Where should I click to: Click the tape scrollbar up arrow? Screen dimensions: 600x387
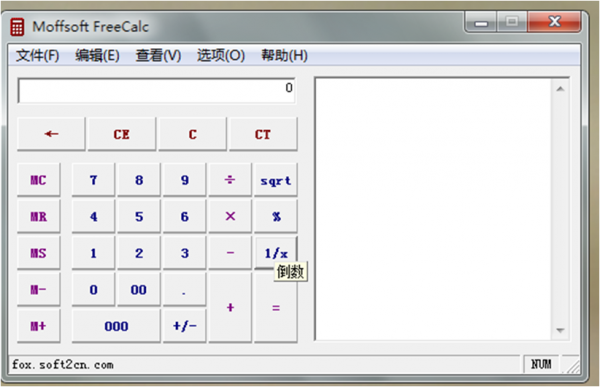click(x=560, y=89)
